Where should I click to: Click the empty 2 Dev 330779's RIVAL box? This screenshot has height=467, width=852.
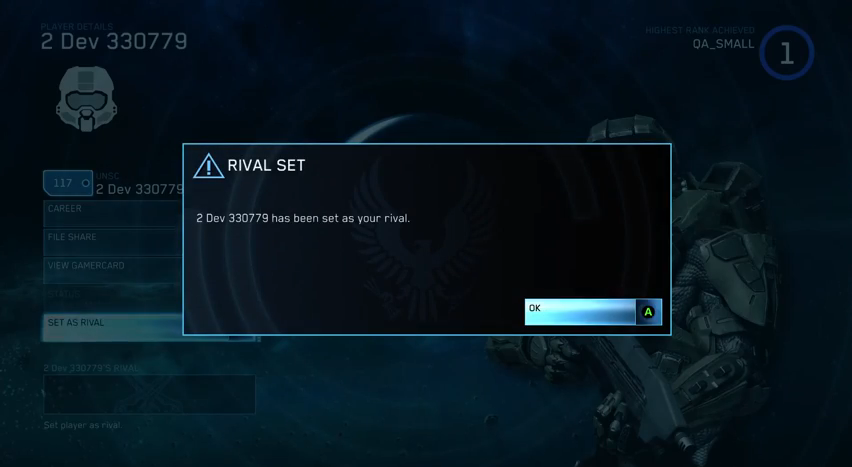(x=149, y=394)
